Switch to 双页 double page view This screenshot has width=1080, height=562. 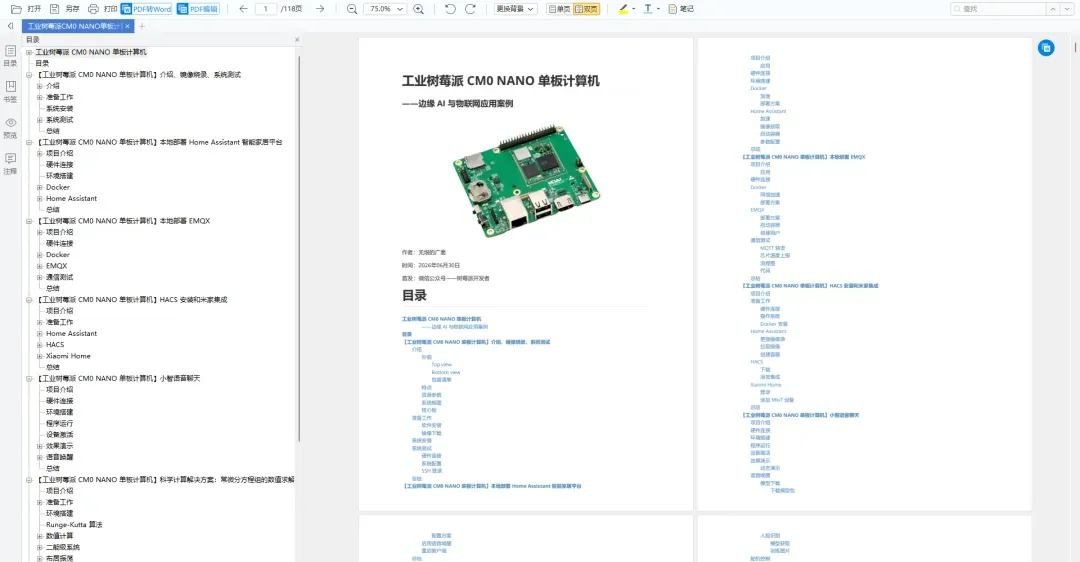click(x=586, y=9)
